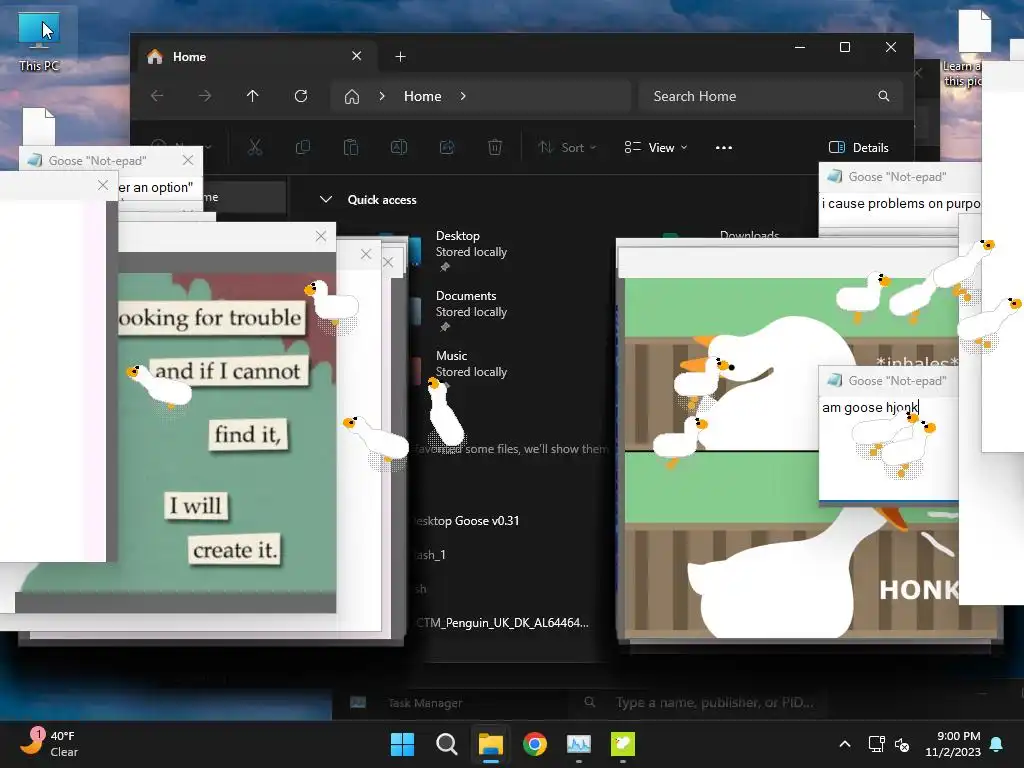Click Desktop Goose taskbar icon

[623, 744]
